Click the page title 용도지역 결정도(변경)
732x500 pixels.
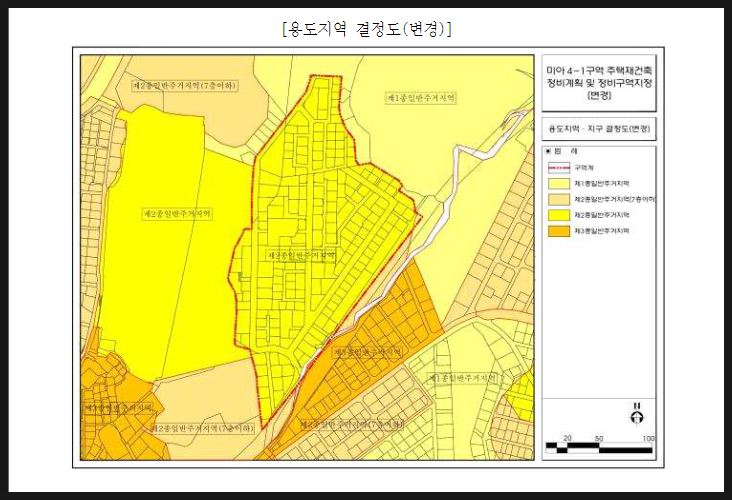pyautogui.click(x=366, y=29)
